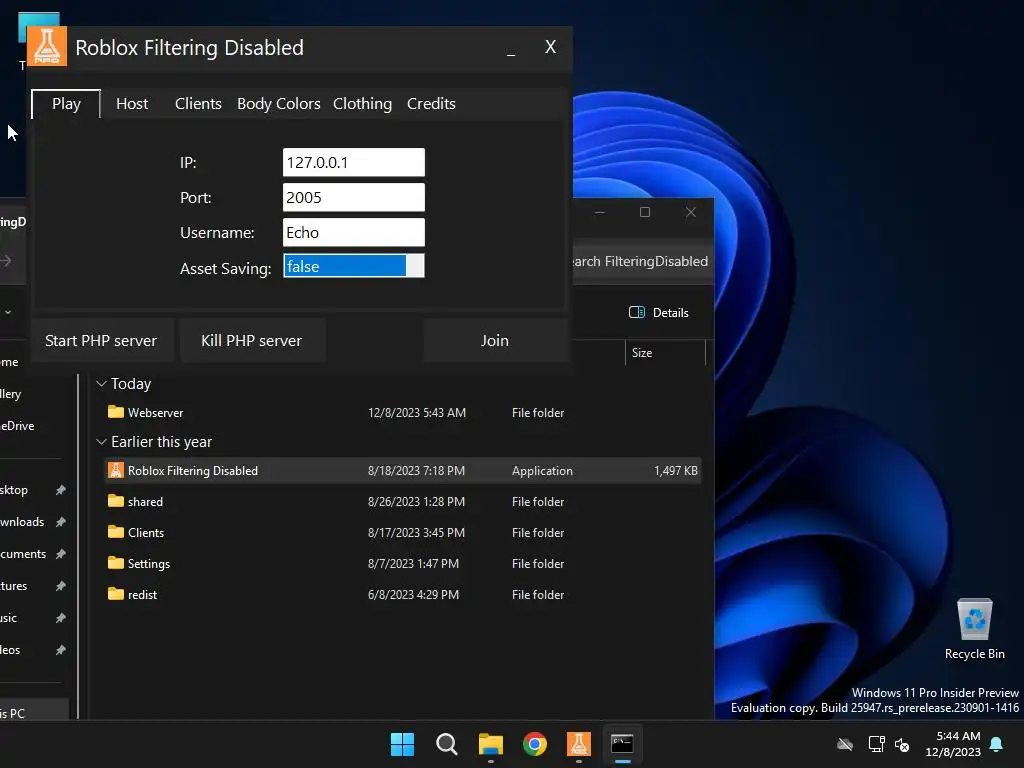Open the Asset Saving dropdown
Image resolution: width=1024 pixels, height=768 pixels.
click(x=353, y=266)
